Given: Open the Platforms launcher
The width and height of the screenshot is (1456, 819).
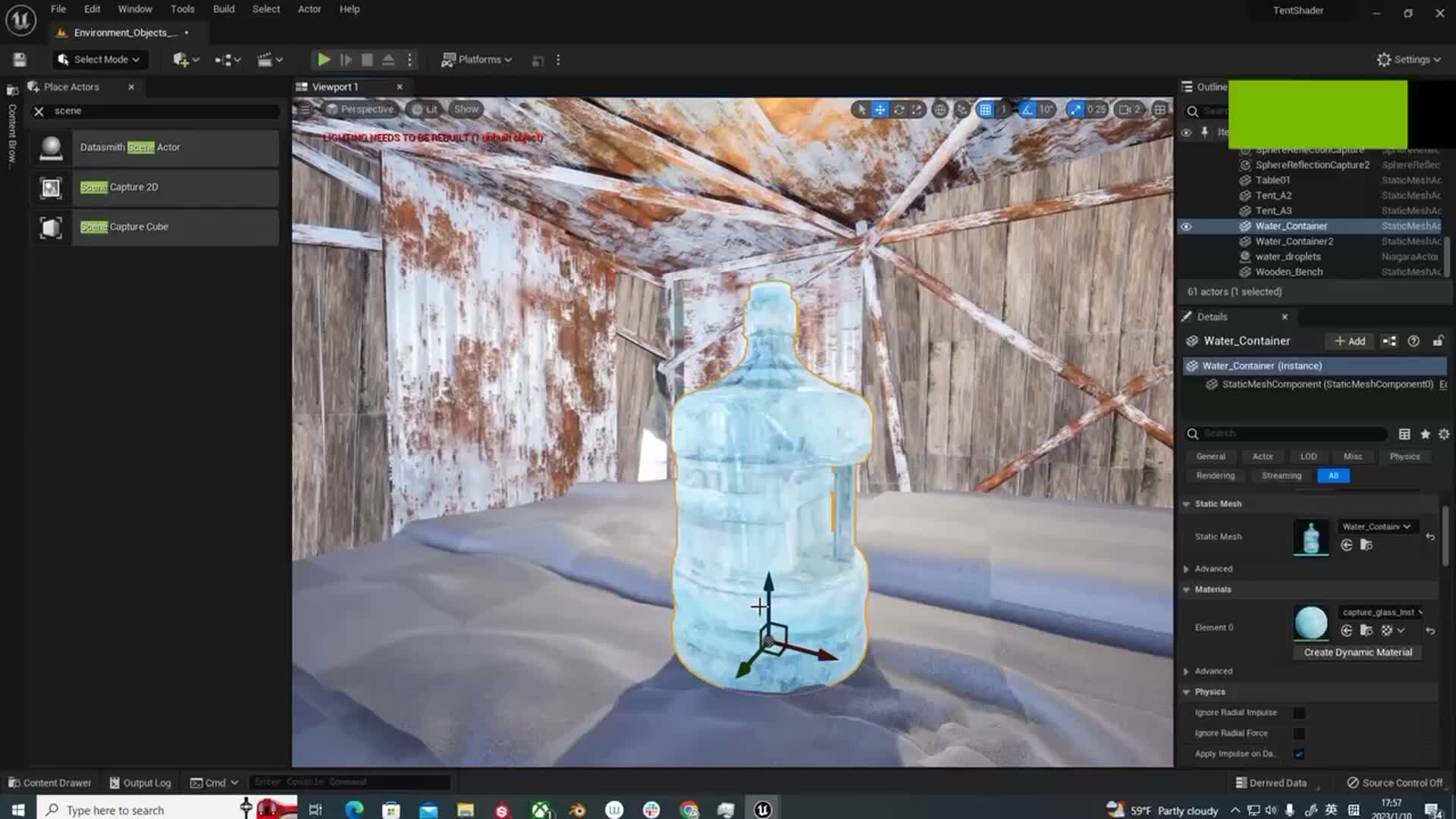Looking at the screenshot, I should click(x=476, y=59).
